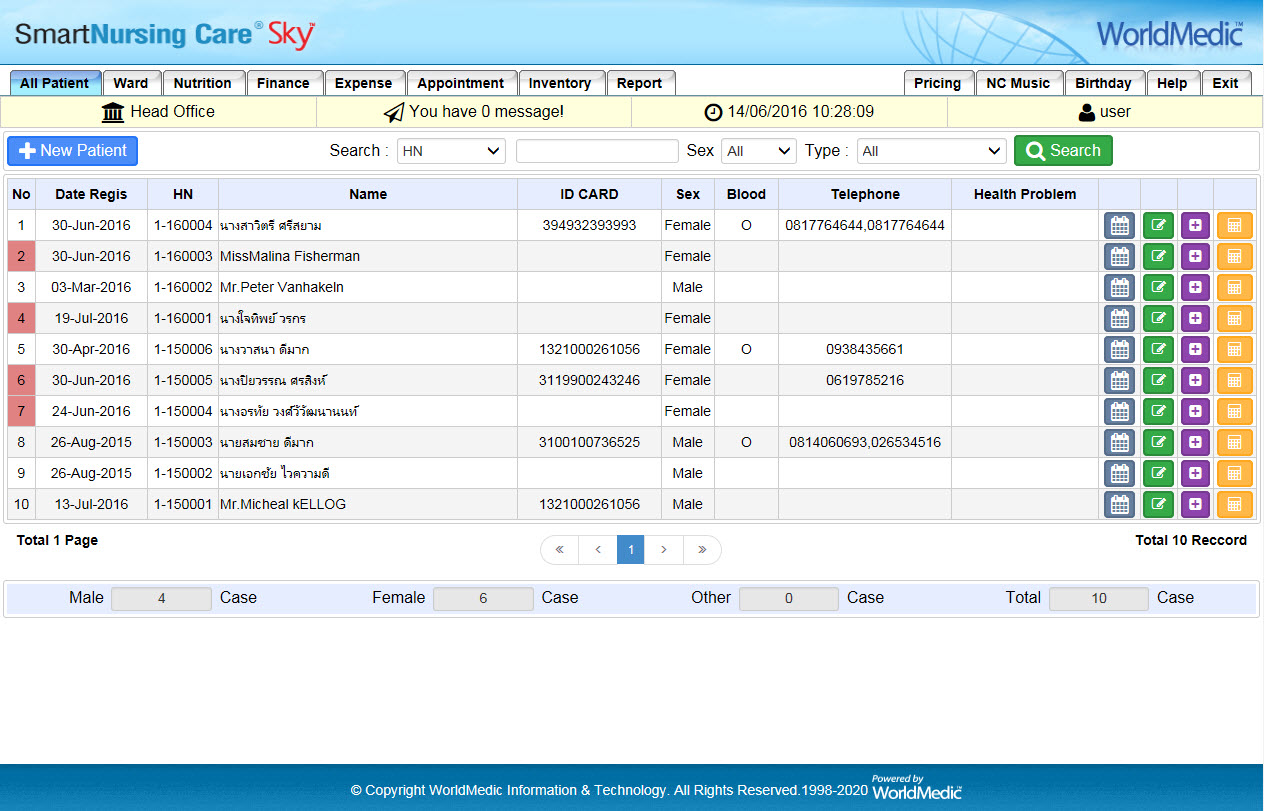Select page 1 in pagination
Image resolution: width=1264 pixels, height=811 pixels.
click(x=631, y=550)
